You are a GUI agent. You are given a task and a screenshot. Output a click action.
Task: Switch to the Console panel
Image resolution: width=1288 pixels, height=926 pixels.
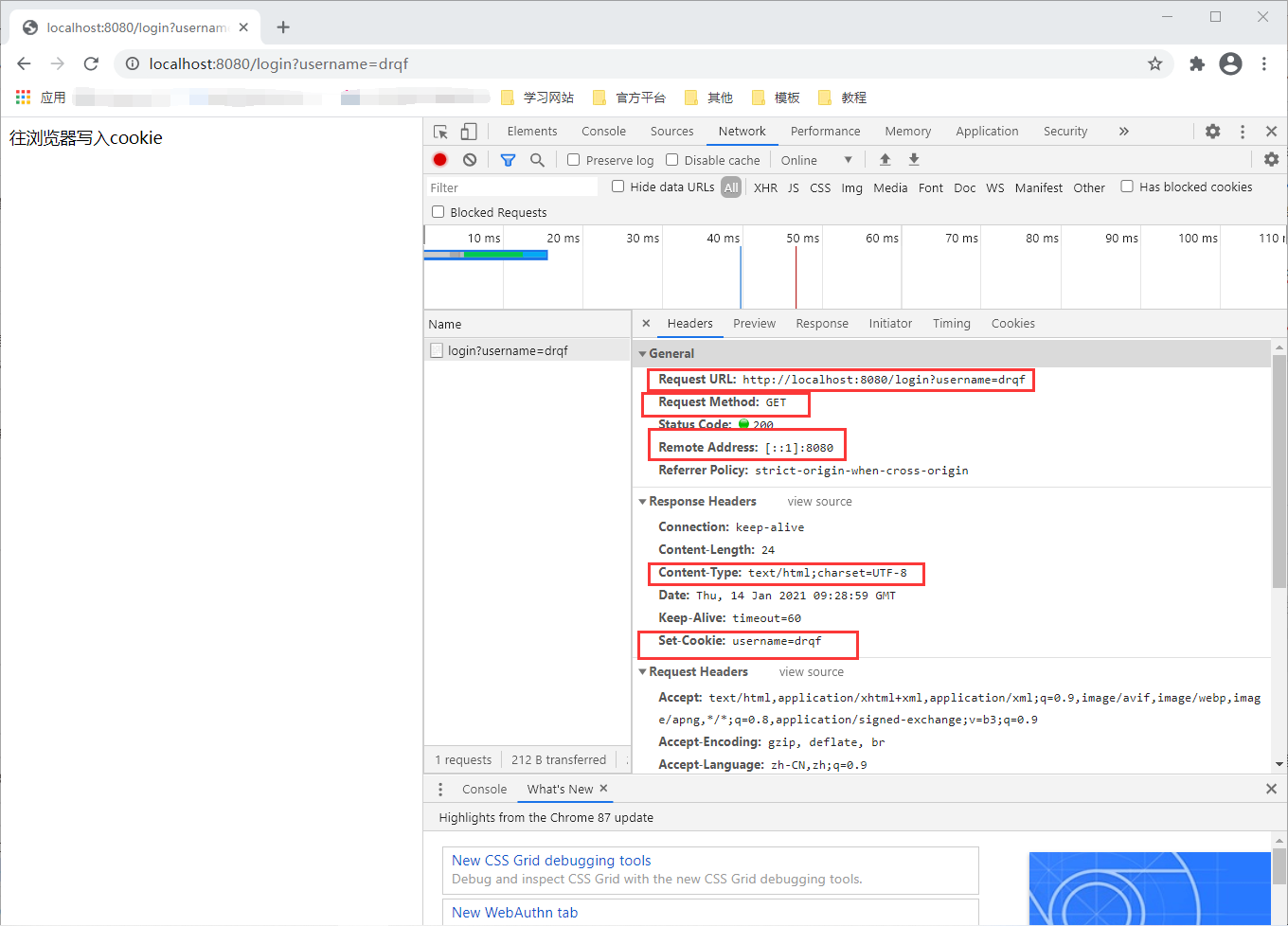pyautogui.click(x=604, y=132)
